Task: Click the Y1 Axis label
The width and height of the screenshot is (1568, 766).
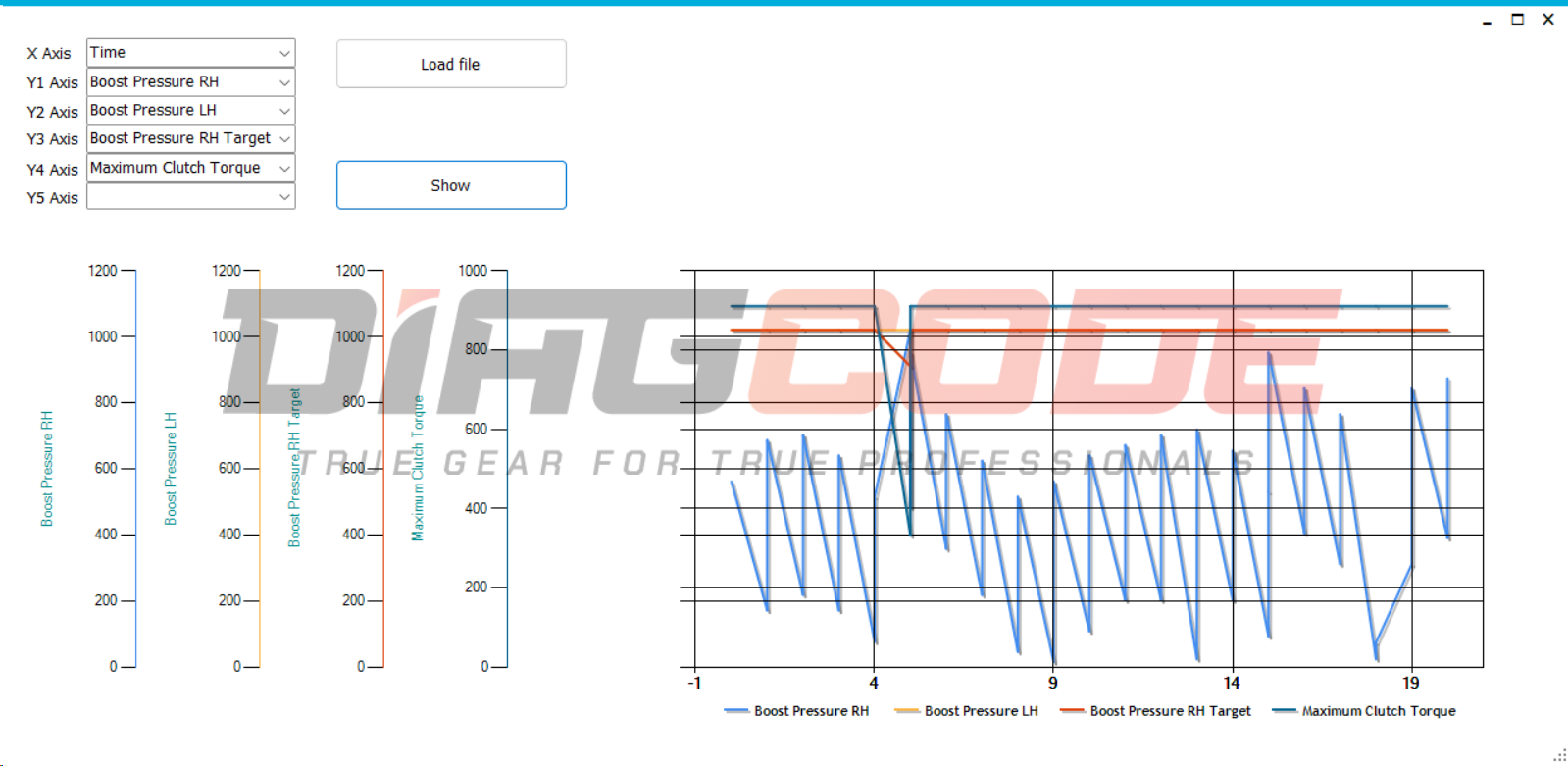Action: pyautogui.click(x=52, y=83)
